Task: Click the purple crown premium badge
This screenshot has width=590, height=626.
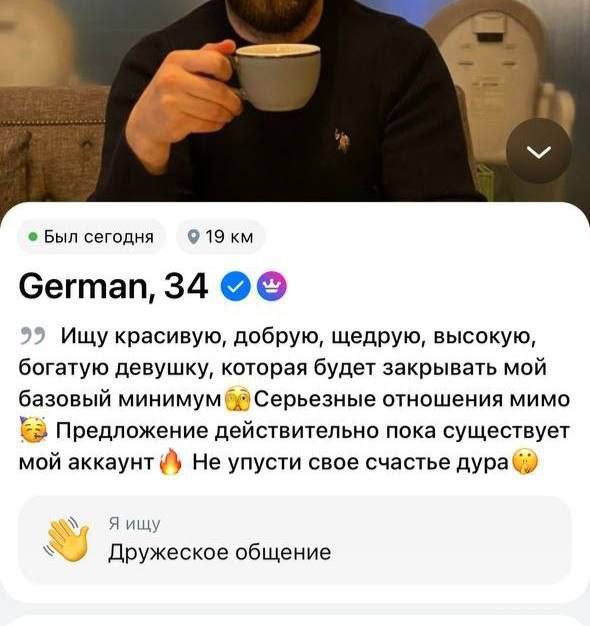Action: pyautogui.click(x=272, y=286)
